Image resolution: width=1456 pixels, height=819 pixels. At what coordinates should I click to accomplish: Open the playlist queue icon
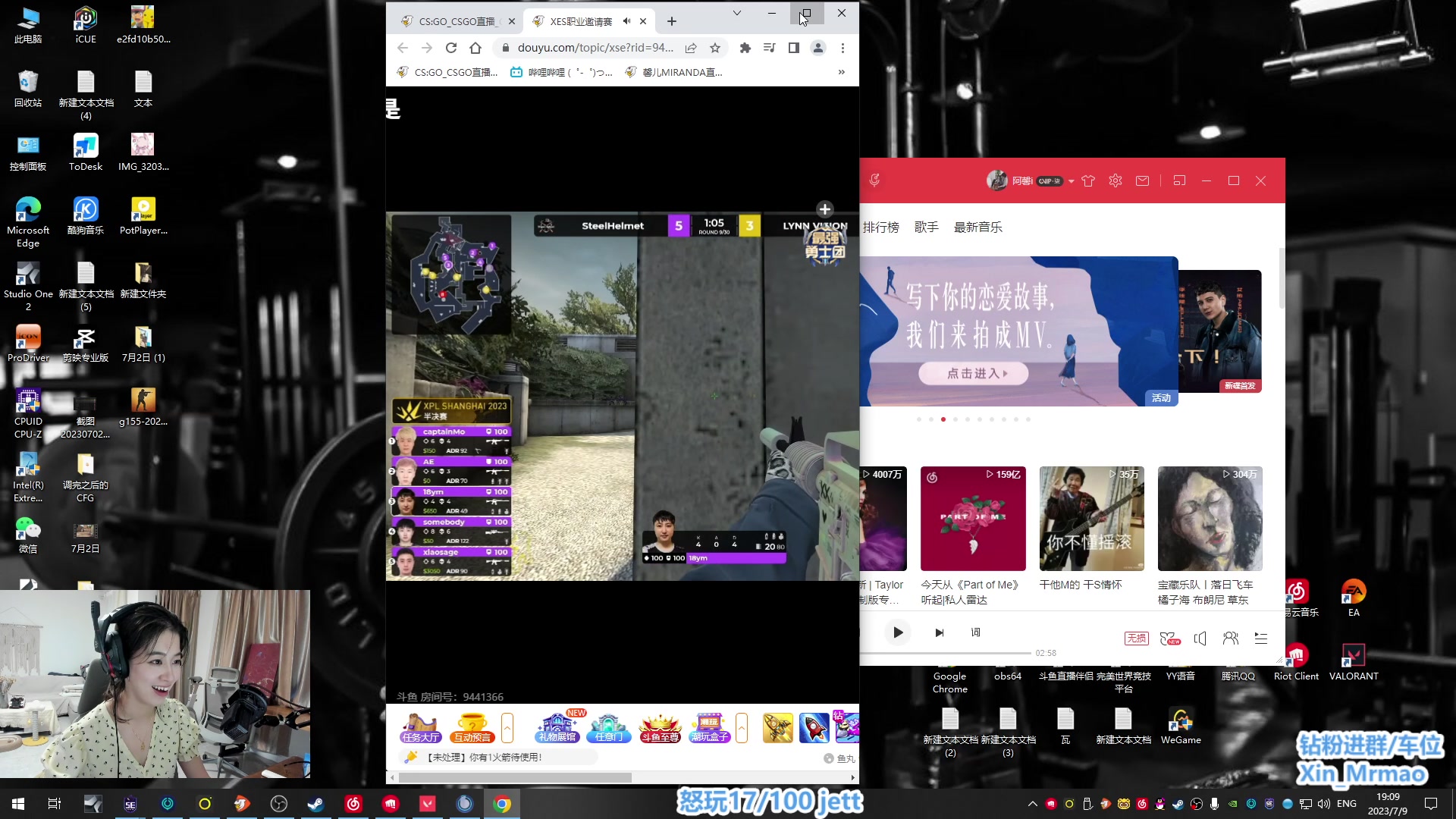tap(1260, 639)
